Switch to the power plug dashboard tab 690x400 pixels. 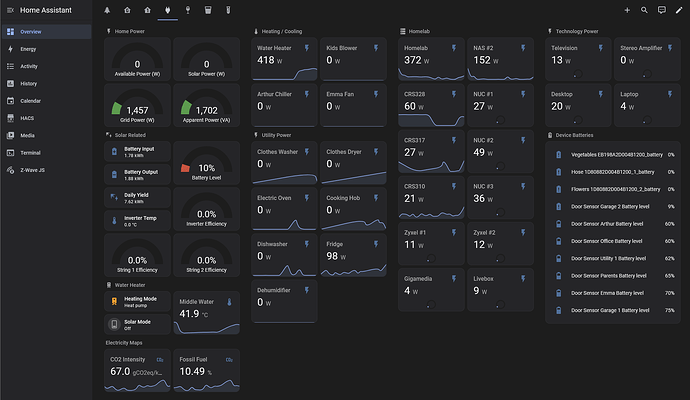(x=168, y=10)
